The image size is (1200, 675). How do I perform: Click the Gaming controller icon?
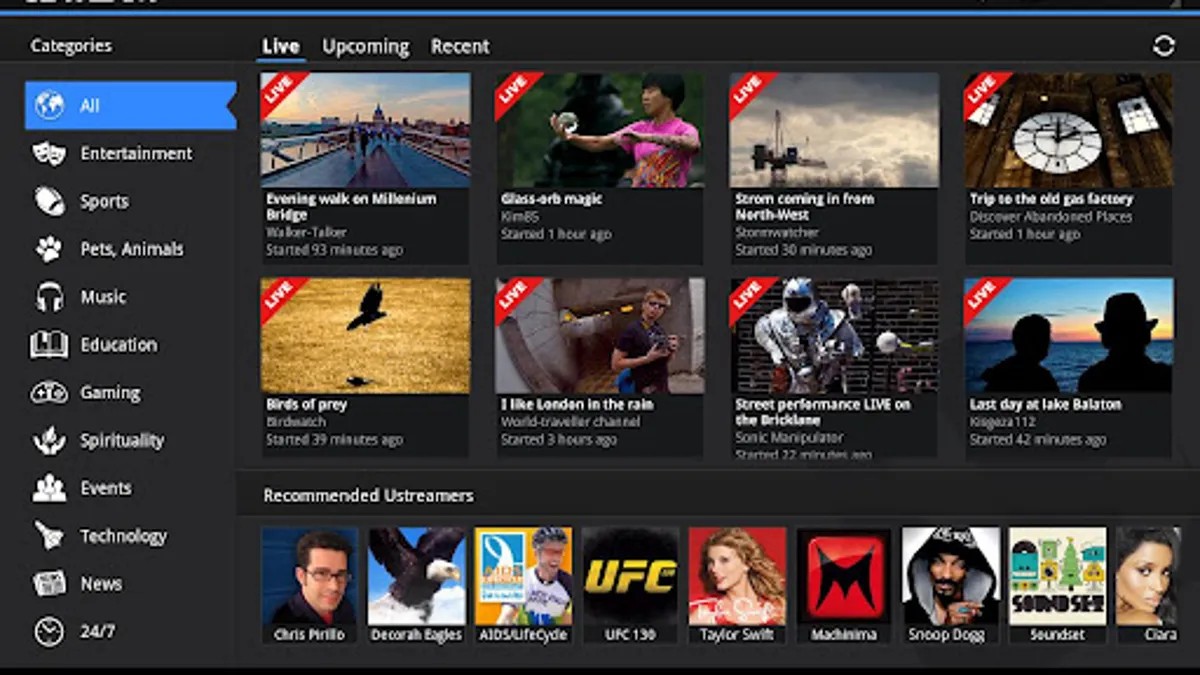point(49,393)
